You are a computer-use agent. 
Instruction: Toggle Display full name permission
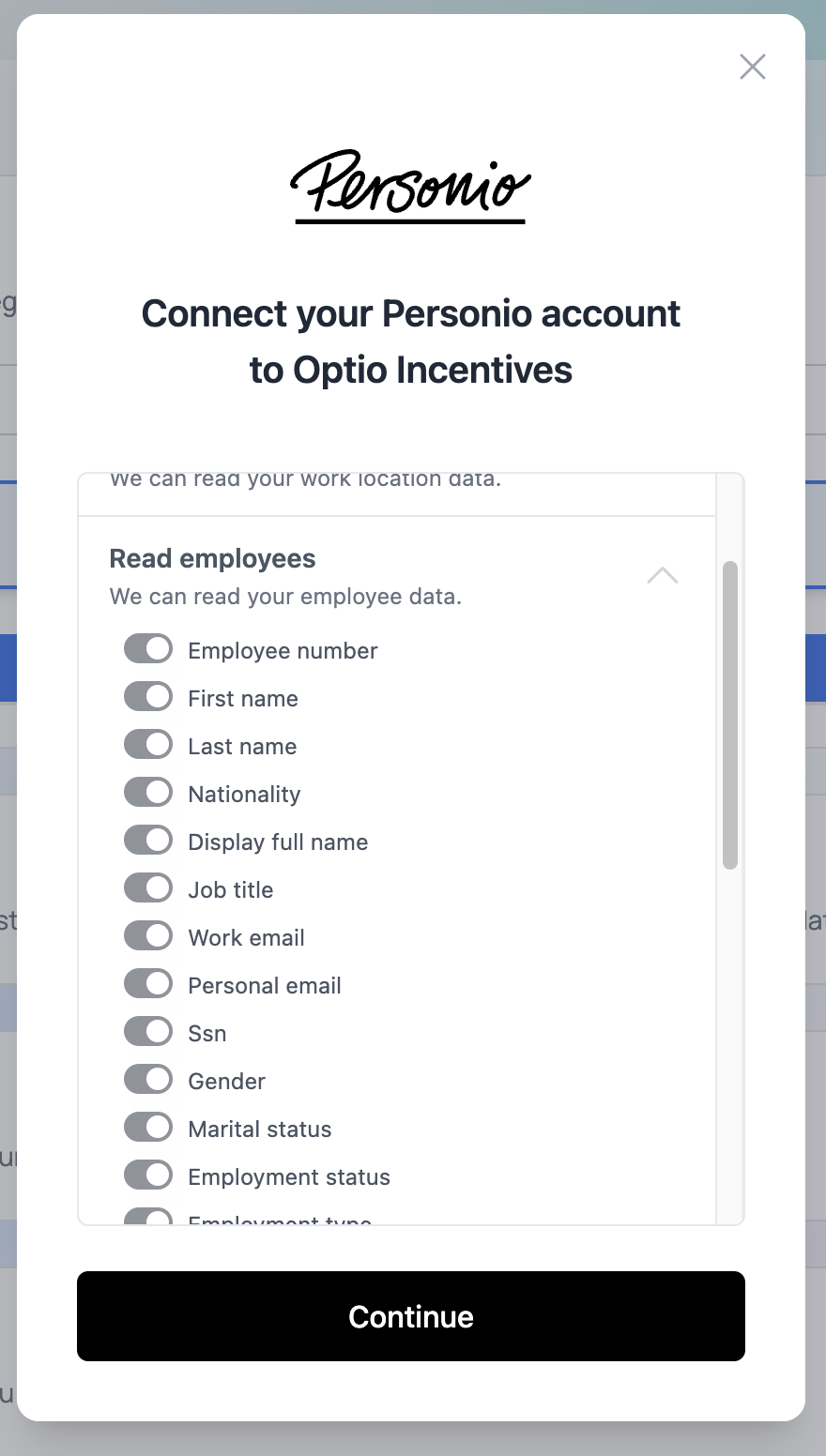[x=148, y=841]
